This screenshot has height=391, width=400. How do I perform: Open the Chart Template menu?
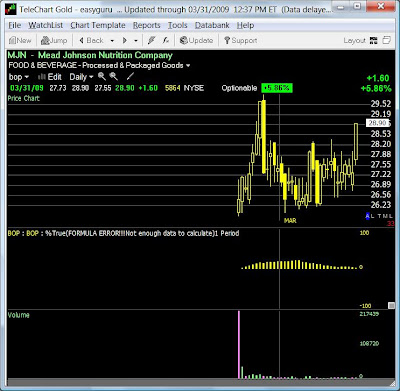pyautogui.click(x=98, y=25)
